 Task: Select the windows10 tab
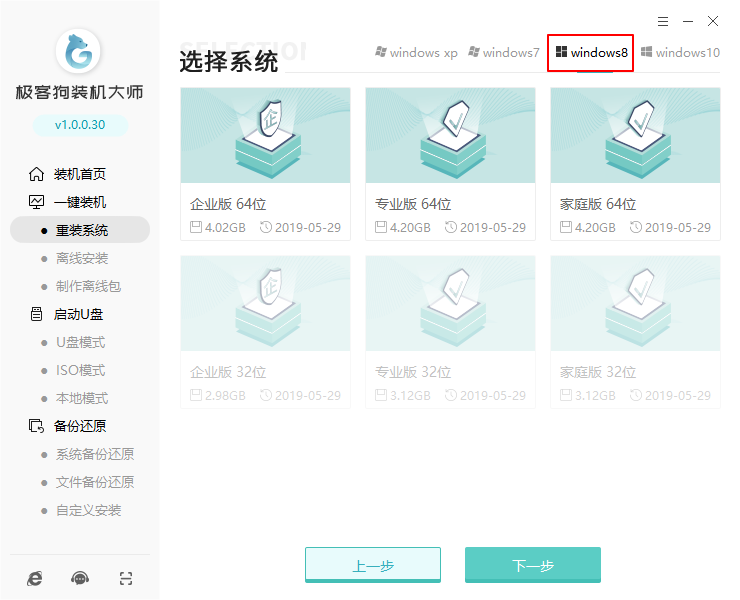tap(680, 53)
